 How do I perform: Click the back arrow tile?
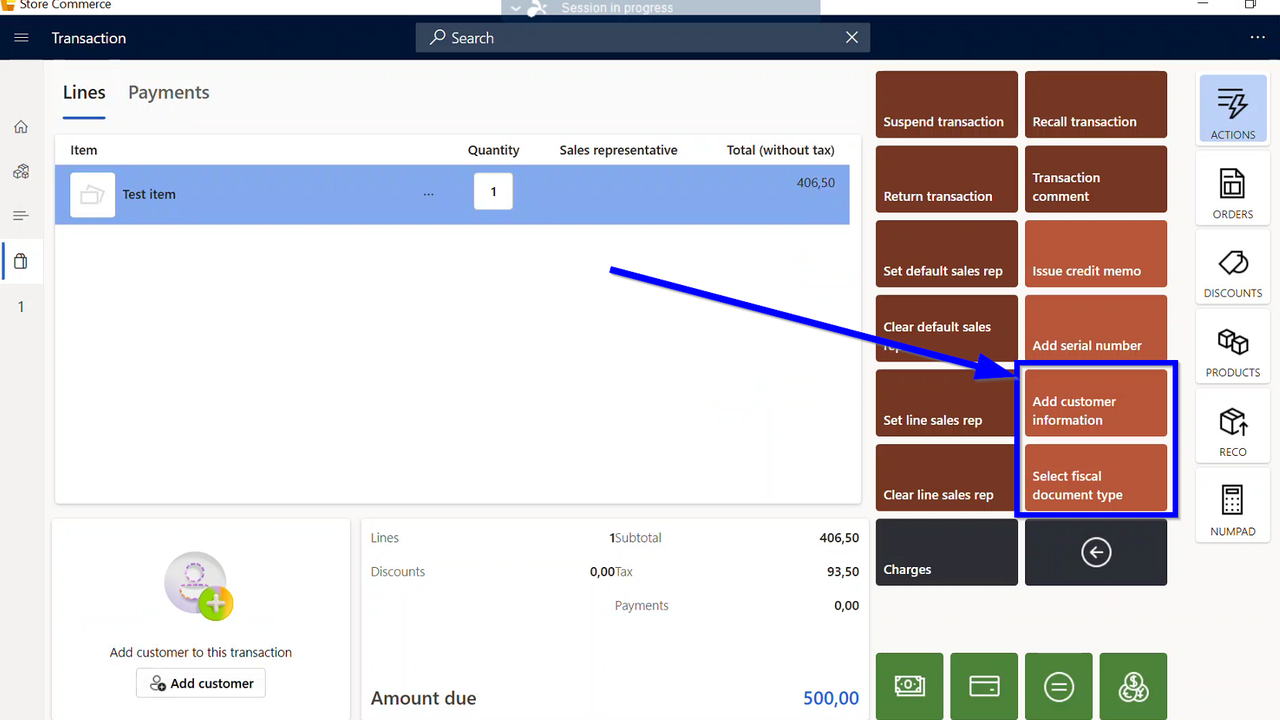click(x=1096, y=552)
